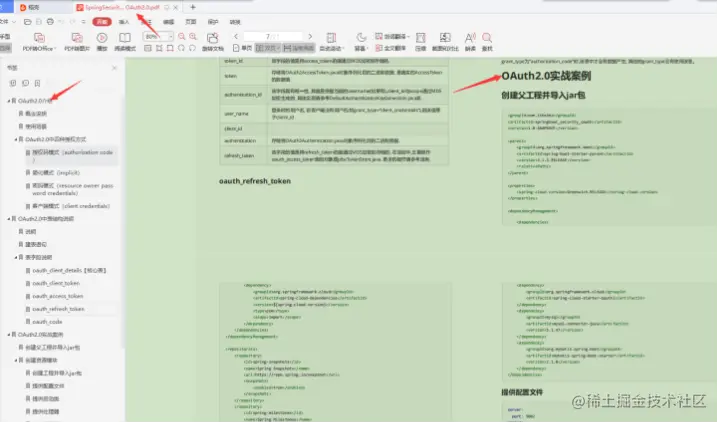
Task: Click the zoom in magnifier icon
Action: [x=193, y=36]
